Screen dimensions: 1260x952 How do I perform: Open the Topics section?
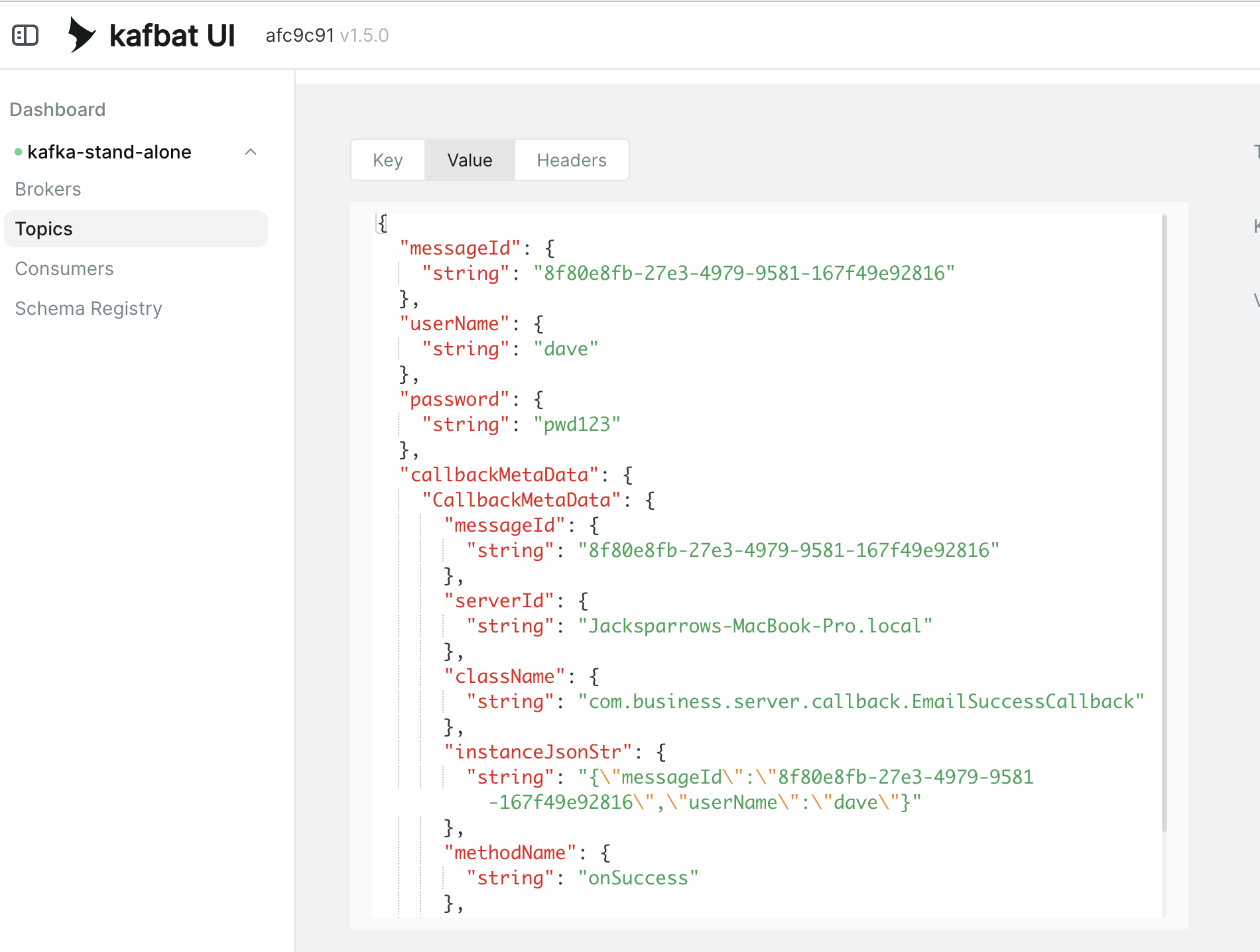tap(136, 229)
